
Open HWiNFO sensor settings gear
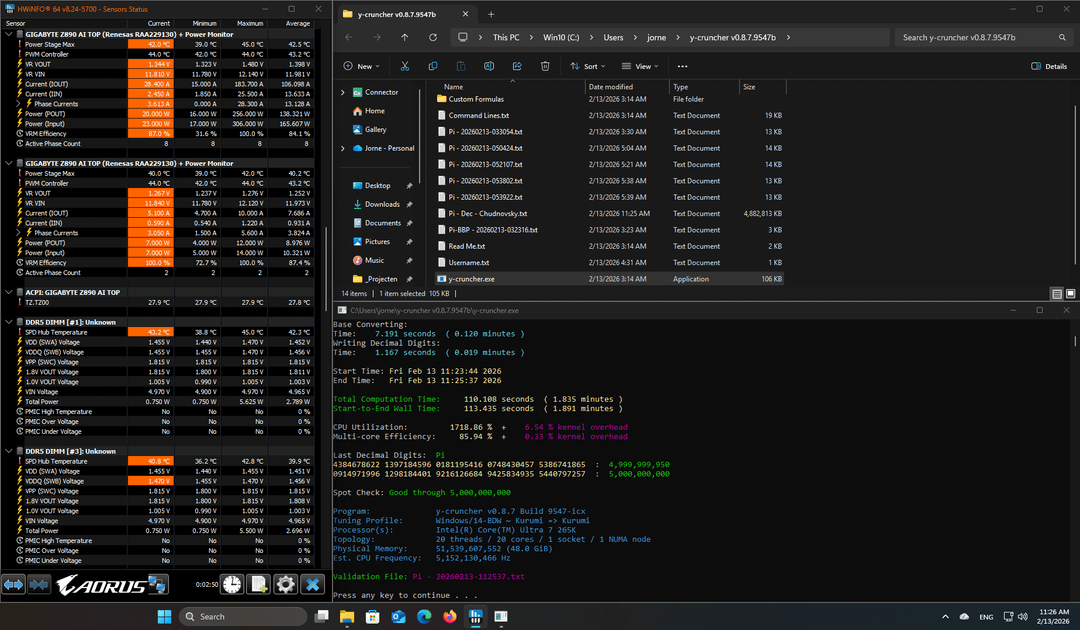point(286,584)
